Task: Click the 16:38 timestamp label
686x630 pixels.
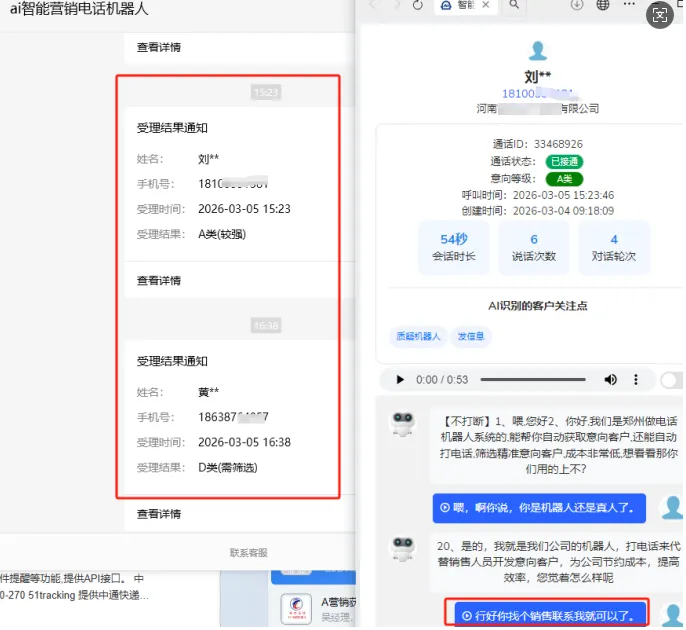Action: pyautogui.click(x=266, y=326)
